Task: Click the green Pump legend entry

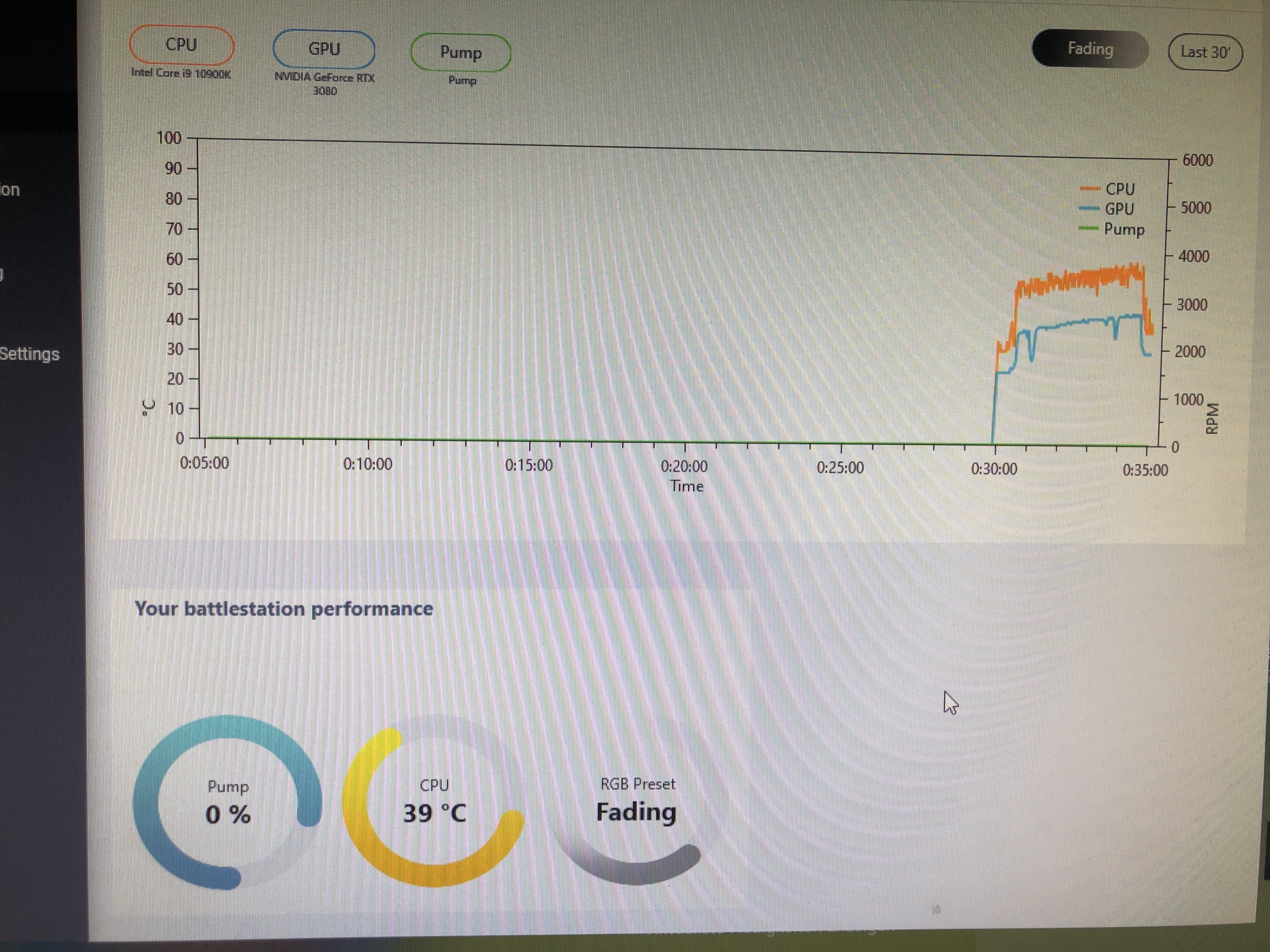Action: pyautogui.click(x=1123, y=229)
